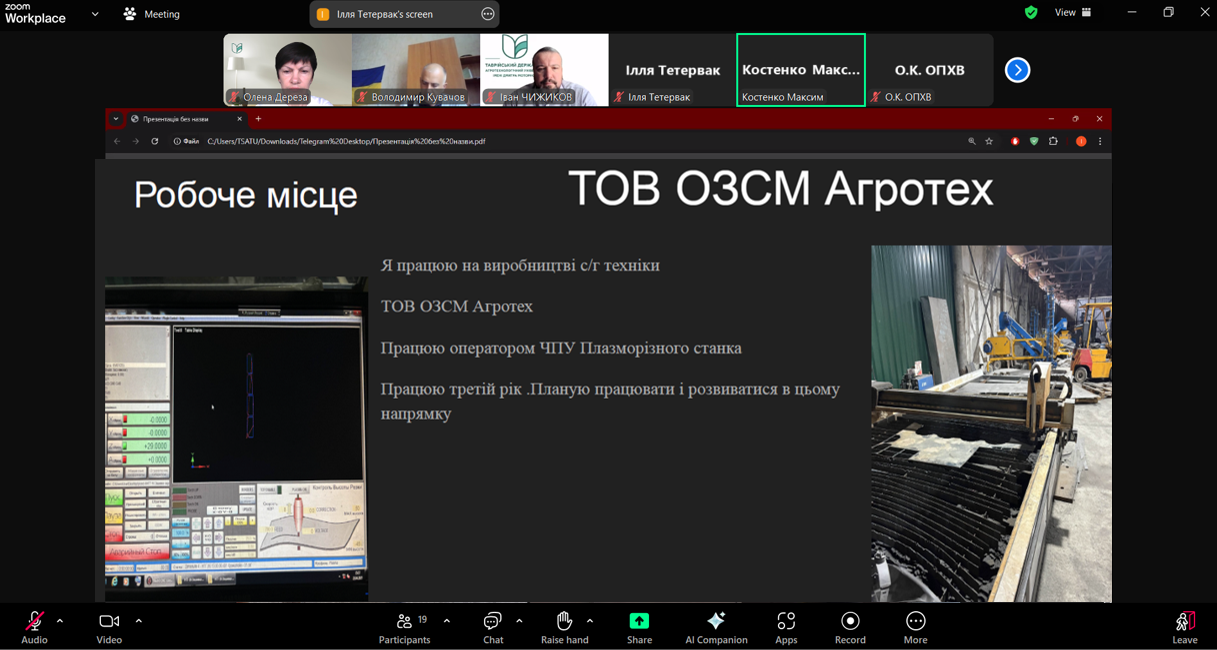Click the browser back arrow

(117, 141)
